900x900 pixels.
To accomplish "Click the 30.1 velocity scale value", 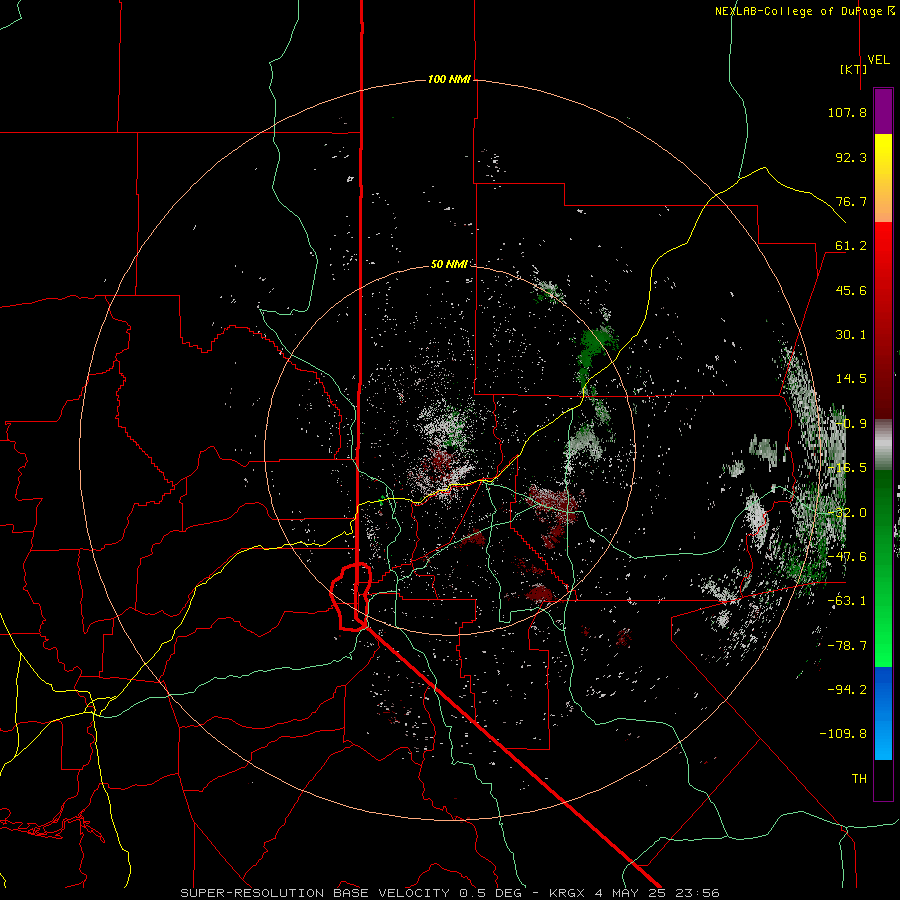I will point(851,335).
